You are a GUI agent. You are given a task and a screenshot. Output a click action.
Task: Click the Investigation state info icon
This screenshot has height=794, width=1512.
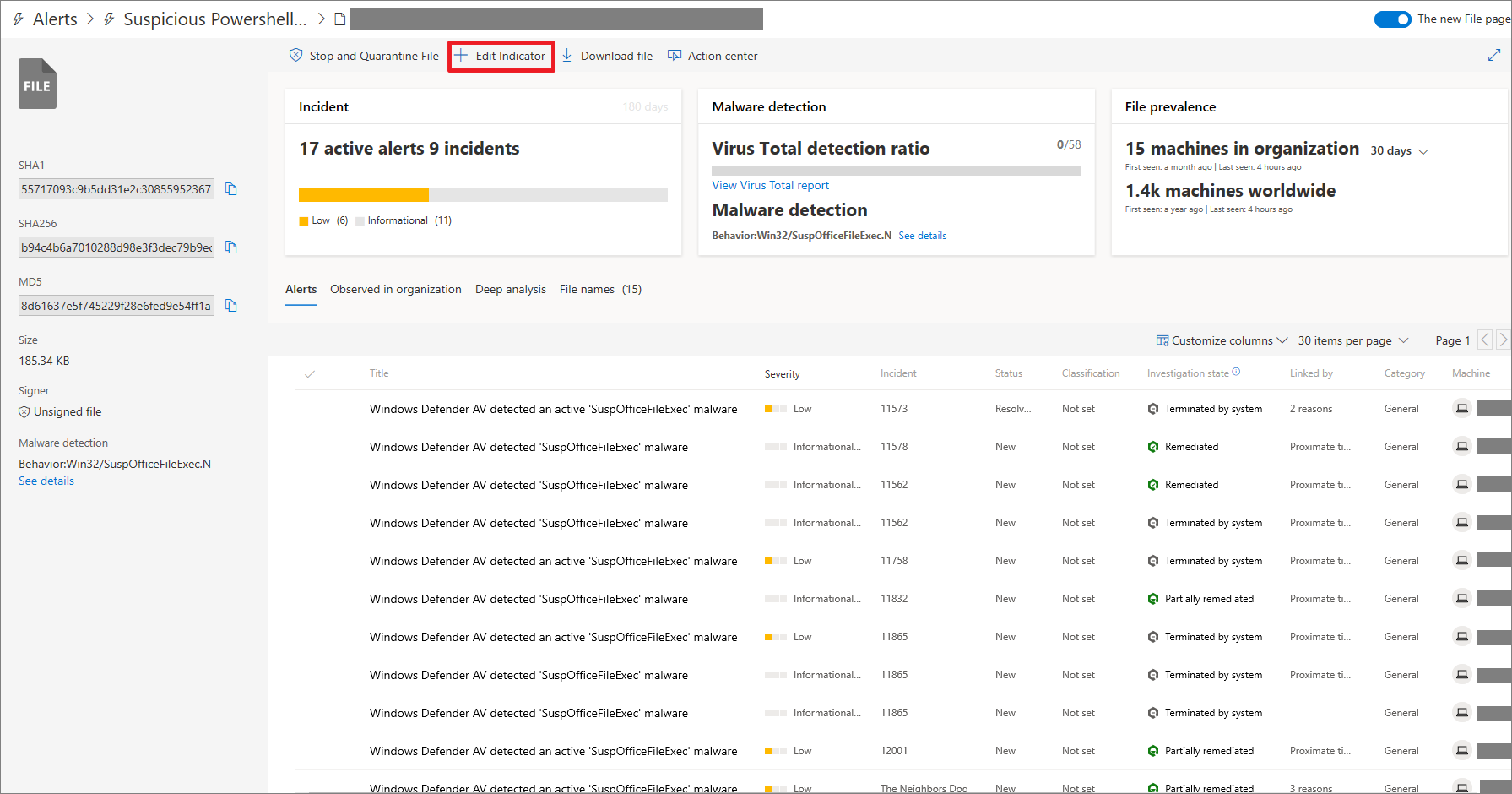(x=1236, y=372)
